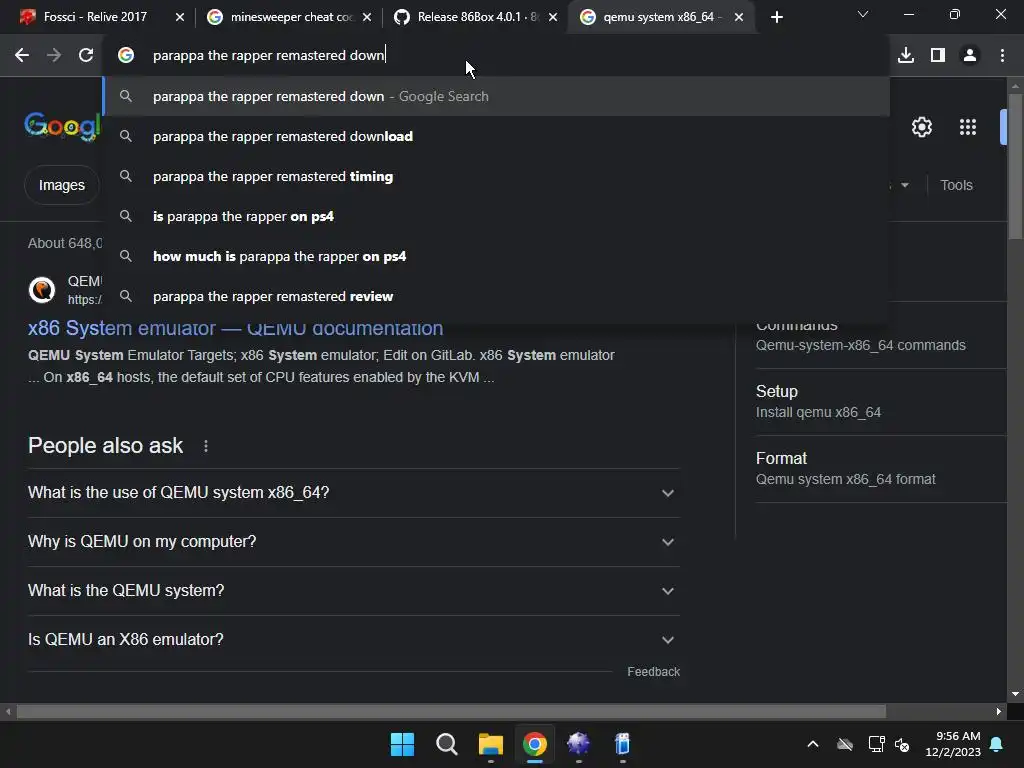Show hidden system tray icons
Viewport: 1024px width, 768px height.
tap(813, 744)
